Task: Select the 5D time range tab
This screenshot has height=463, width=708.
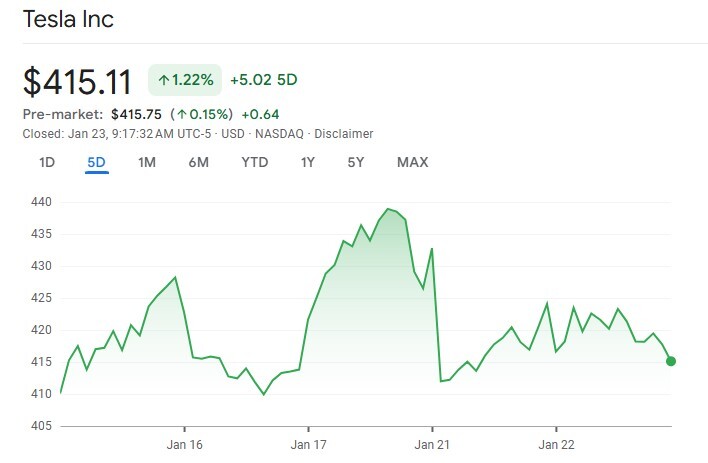Action: pyautogui.click(x=96, y=162)
